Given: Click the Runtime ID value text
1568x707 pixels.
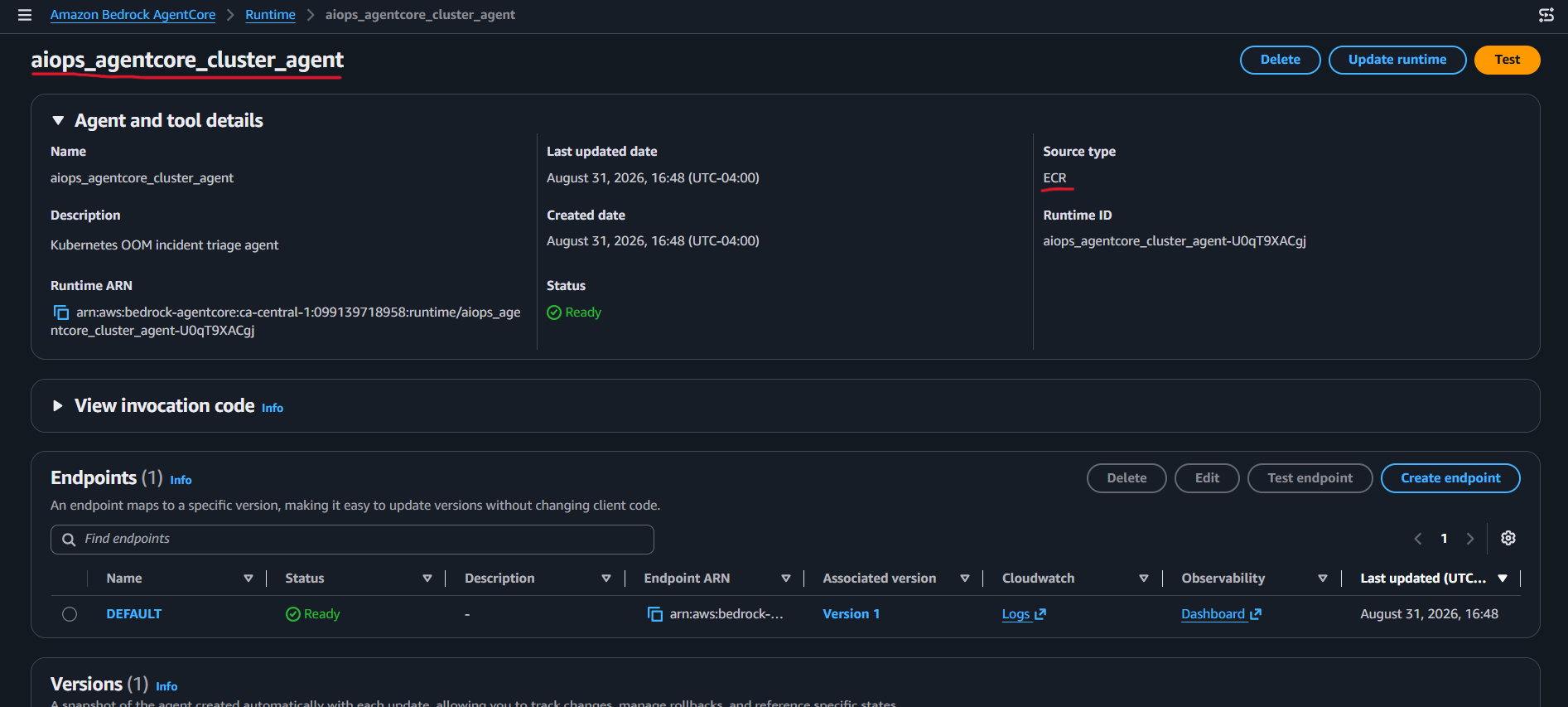Looking at the screenshot, I should [1175, 241].
